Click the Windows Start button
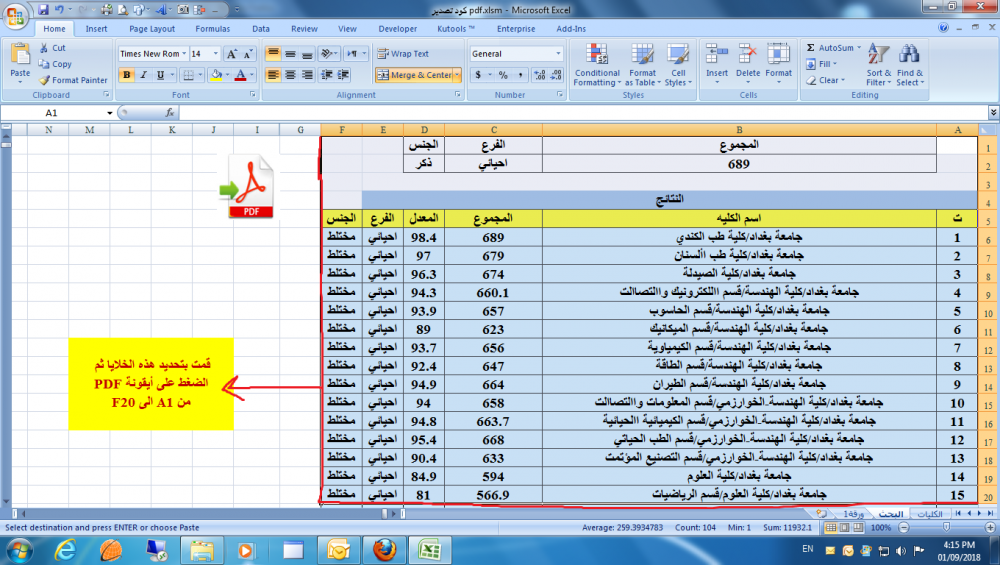The height and width of the screenshot is (565, 1000). coord(18,550)
